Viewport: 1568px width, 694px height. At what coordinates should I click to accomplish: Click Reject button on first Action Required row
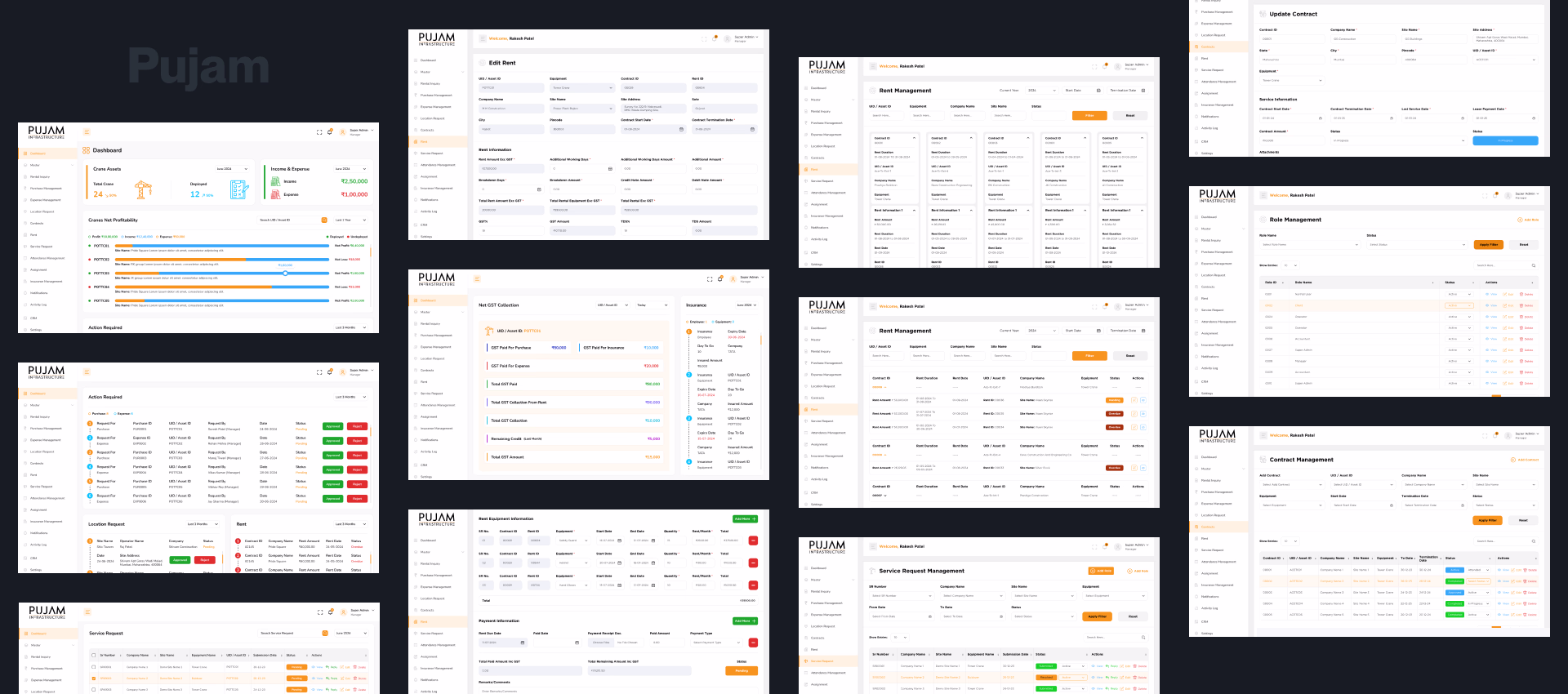tap(357, 426)
